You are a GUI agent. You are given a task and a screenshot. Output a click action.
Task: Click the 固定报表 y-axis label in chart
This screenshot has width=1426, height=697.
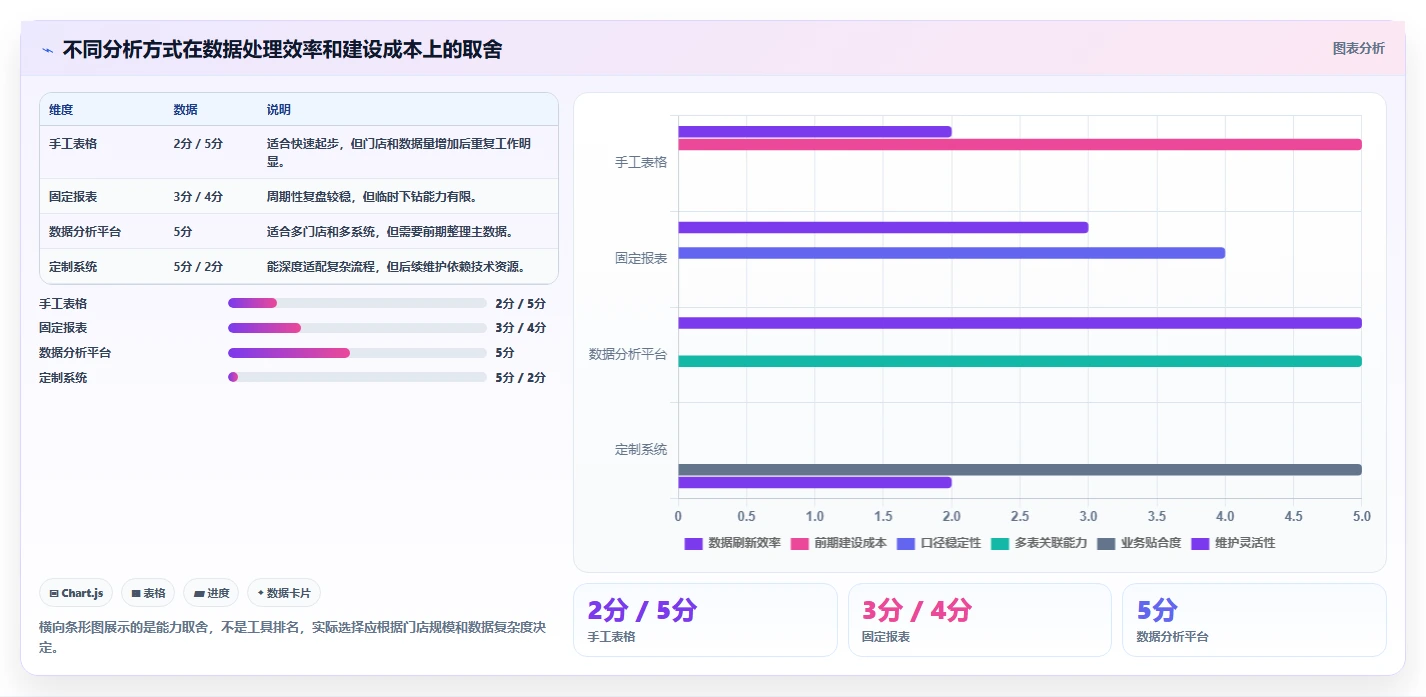pyautogui.click(x=641, y=258)
